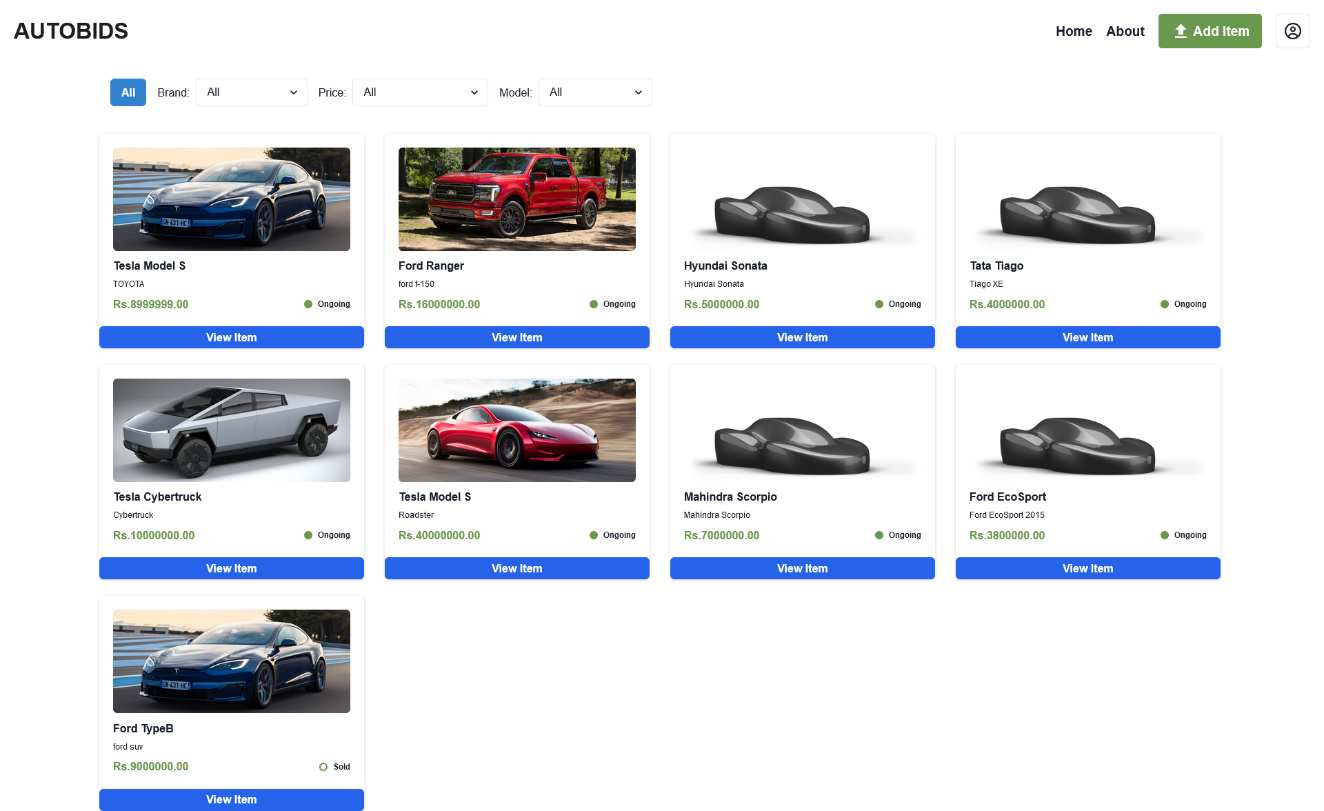Click the Ford TypeB car image

coord(231,661)
